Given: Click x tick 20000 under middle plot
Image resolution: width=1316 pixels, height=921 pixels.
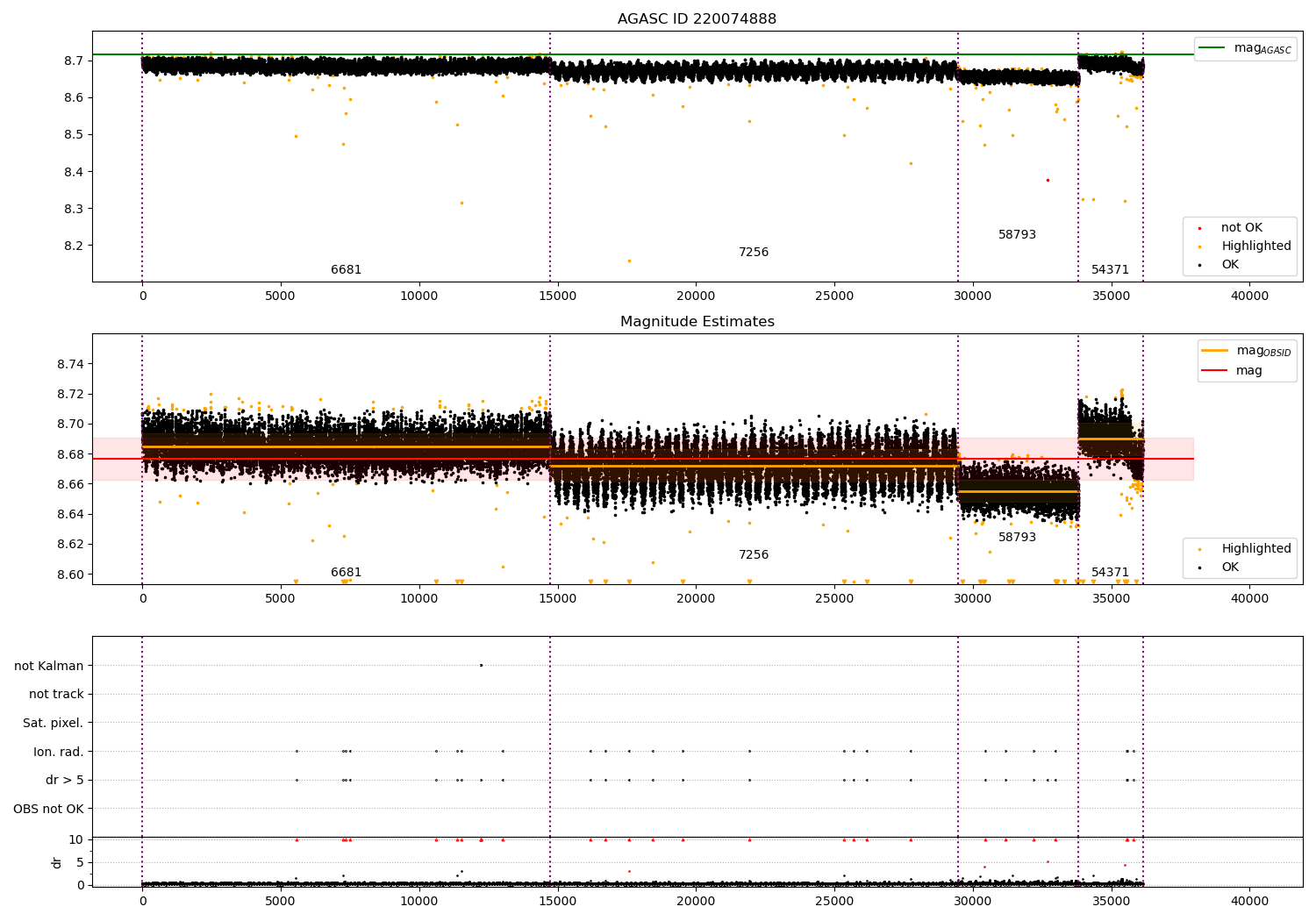Looking at the screenshot, I should tap(696, 599).
